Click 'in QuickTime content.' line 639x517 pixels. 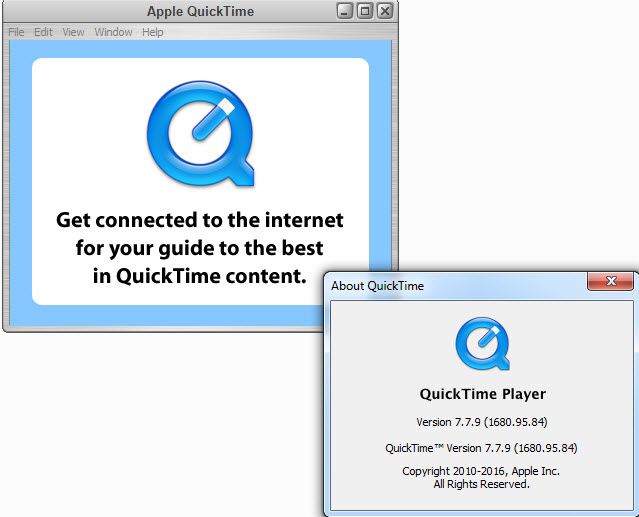pyautogui.click(x=200, y=276)
